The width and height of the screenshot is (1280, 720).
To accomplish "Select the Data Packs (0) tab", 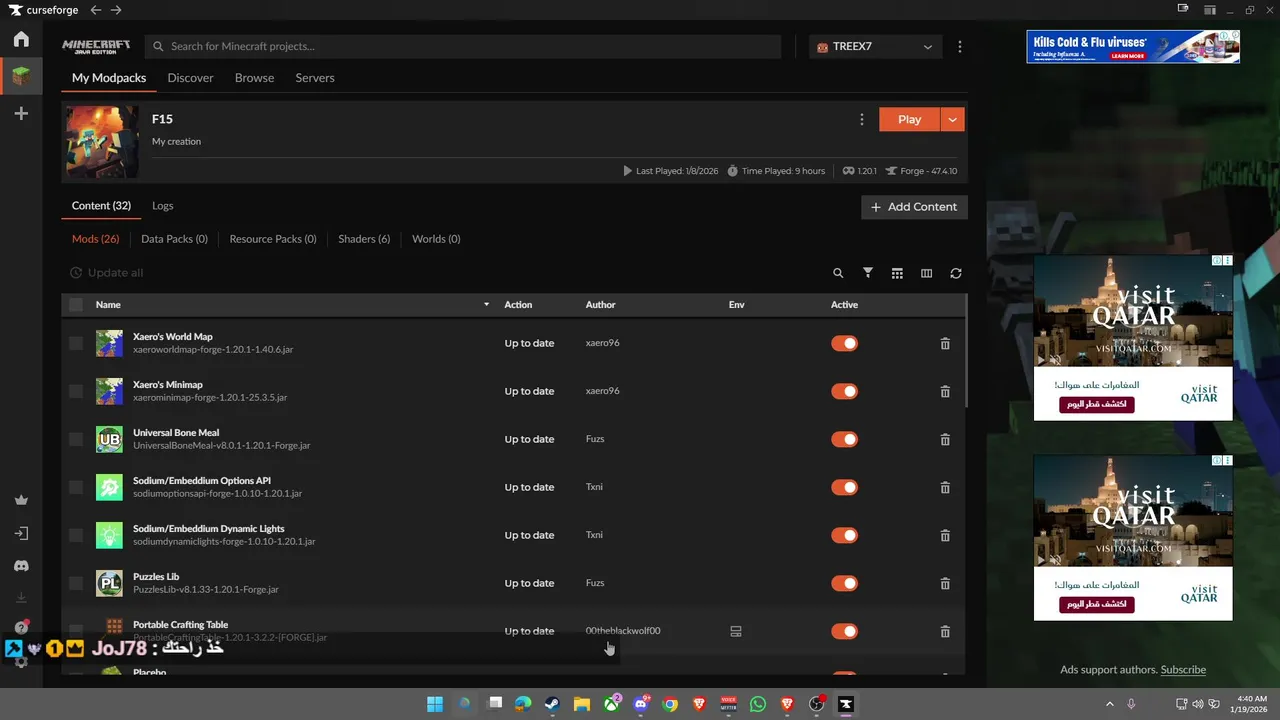I will [174, 239].
